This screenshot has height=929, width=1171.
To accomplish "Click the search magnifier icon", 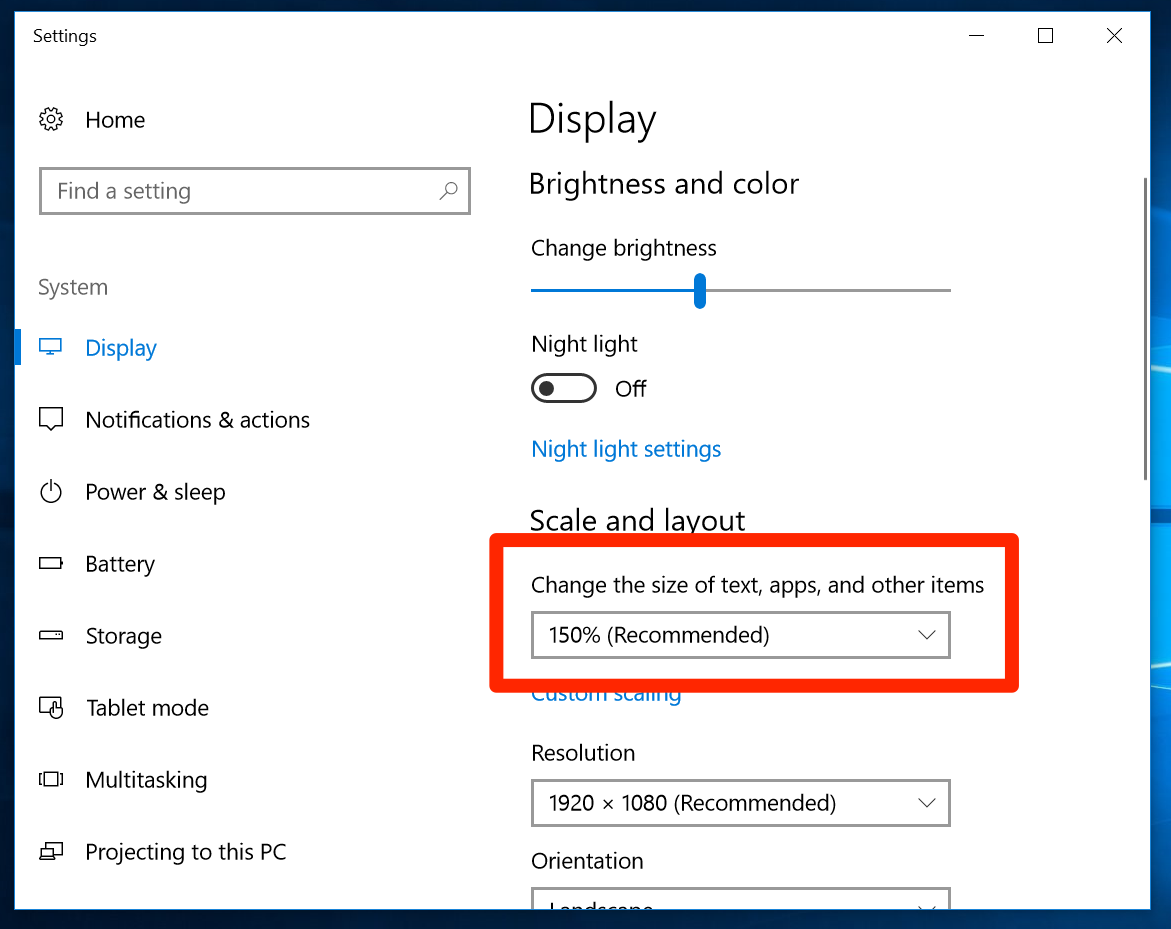I will coord(448,191).
